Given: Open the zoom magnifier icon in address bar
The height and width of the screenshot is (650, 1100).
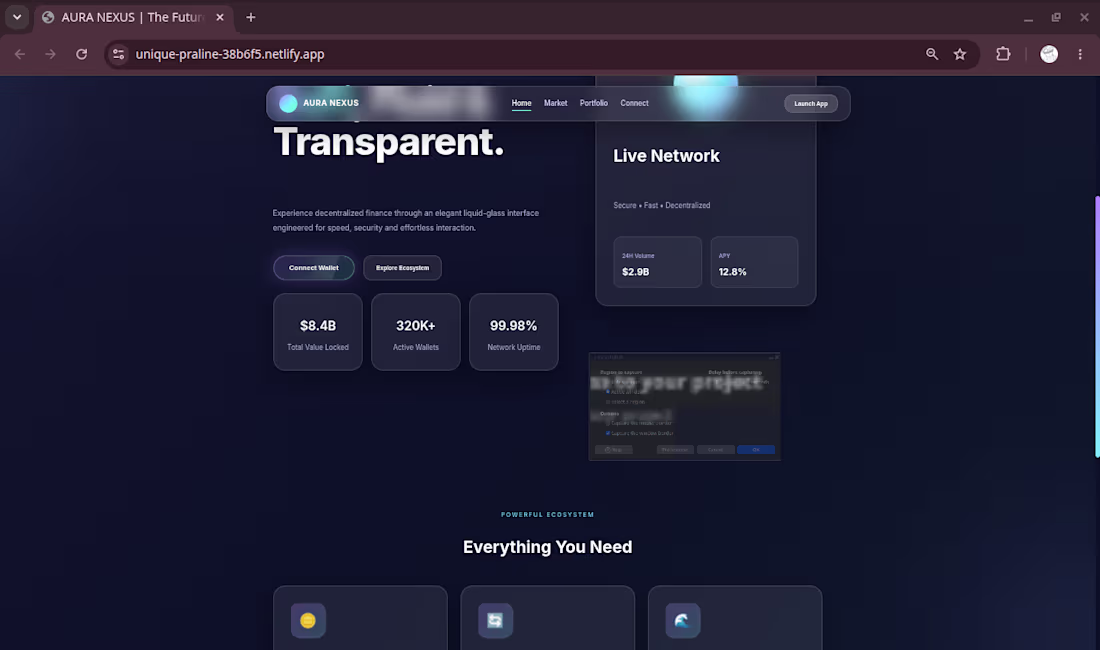Looking at the screenshot, I should coord(932,54).
